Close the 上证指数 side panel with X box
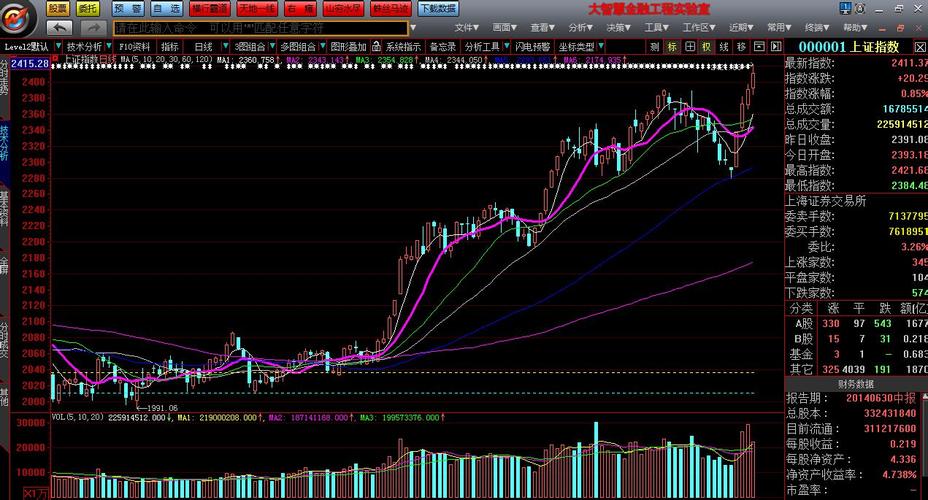The width and height of the screenshot is (928, 500). tap(920, 47)
